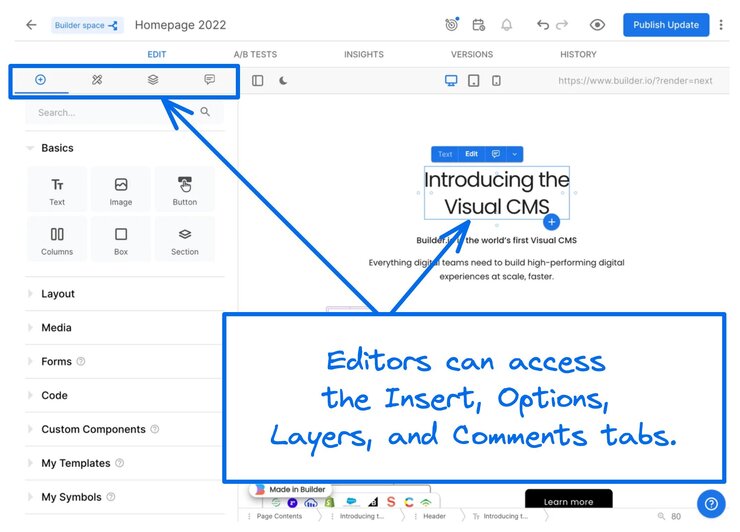
Task: Open the targeting icon in top bar
Action: click(x=452, y=25)
